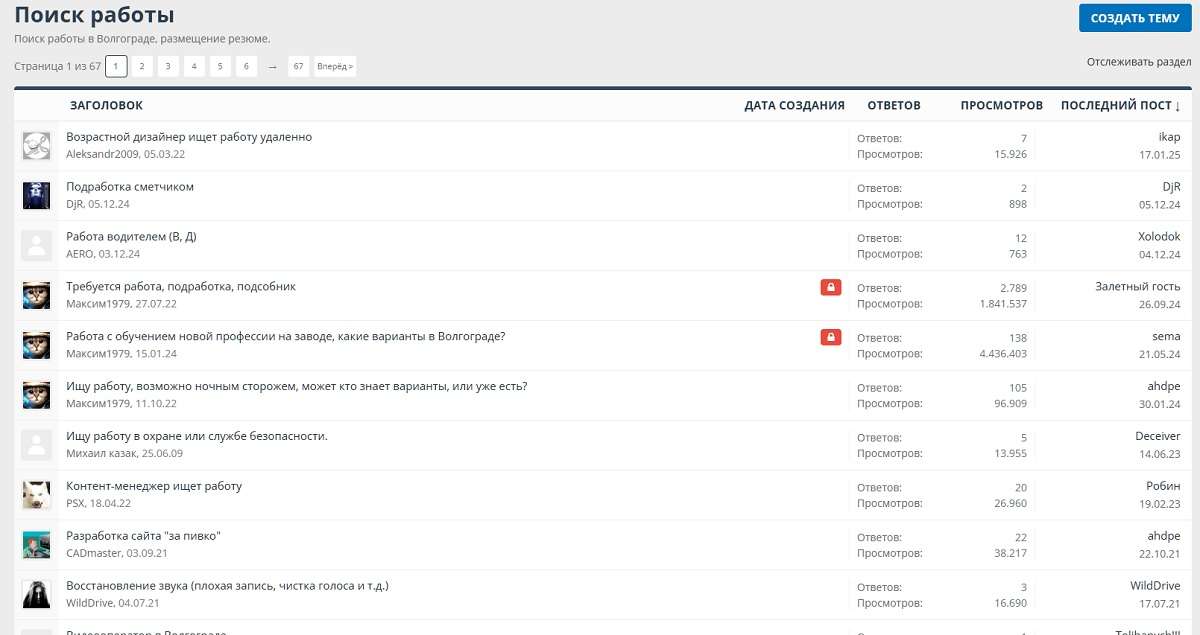Image resolution: width=1200 pixels, height=635 pixels.
Task: Open Aleksandr2009's avatar in first thread
Action: point(37,145)
